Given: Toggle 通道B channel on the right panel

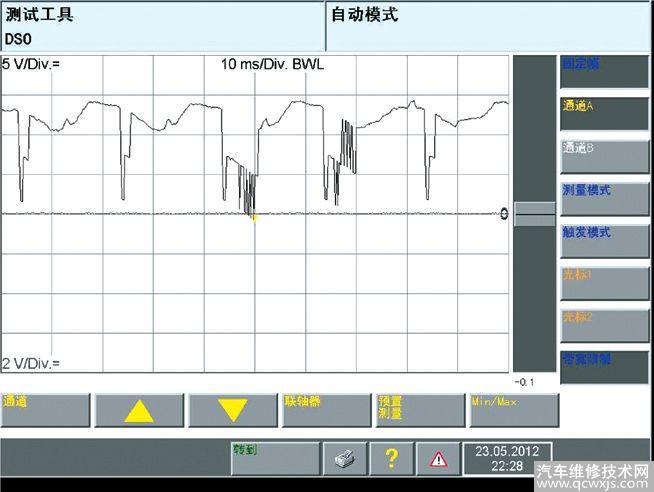Looking at the screenshot, I should 604,157.
